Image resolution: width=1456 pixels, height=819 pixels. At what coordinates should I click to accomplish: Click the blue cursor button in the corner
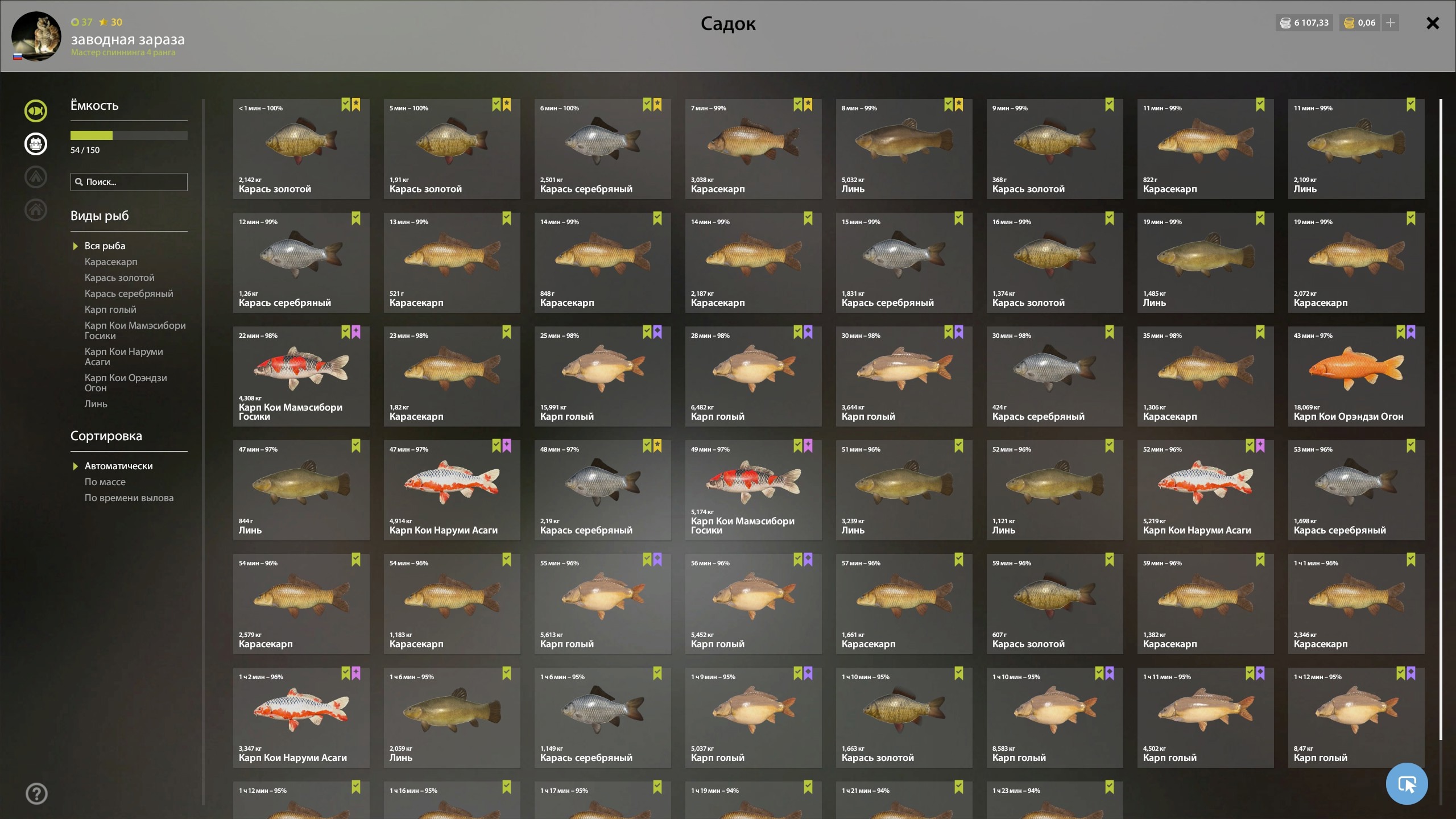click(1407, 784)
